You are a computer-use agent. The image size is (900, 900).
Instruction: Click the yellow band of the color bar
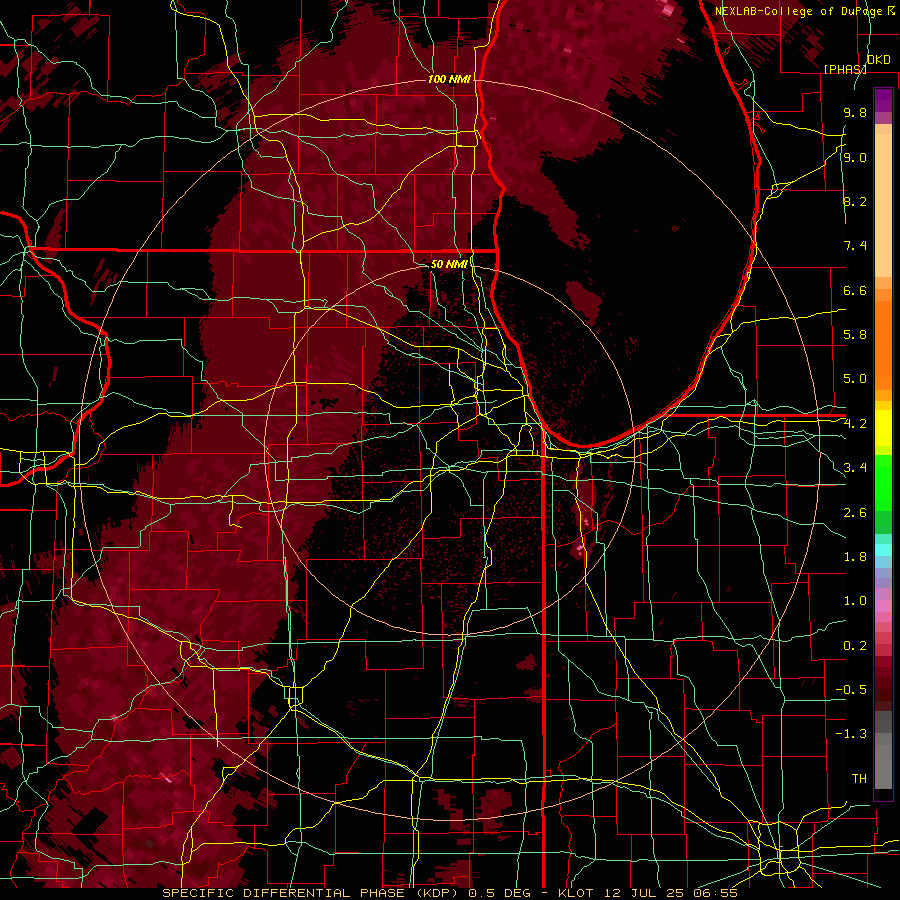[x=883, y=428]
